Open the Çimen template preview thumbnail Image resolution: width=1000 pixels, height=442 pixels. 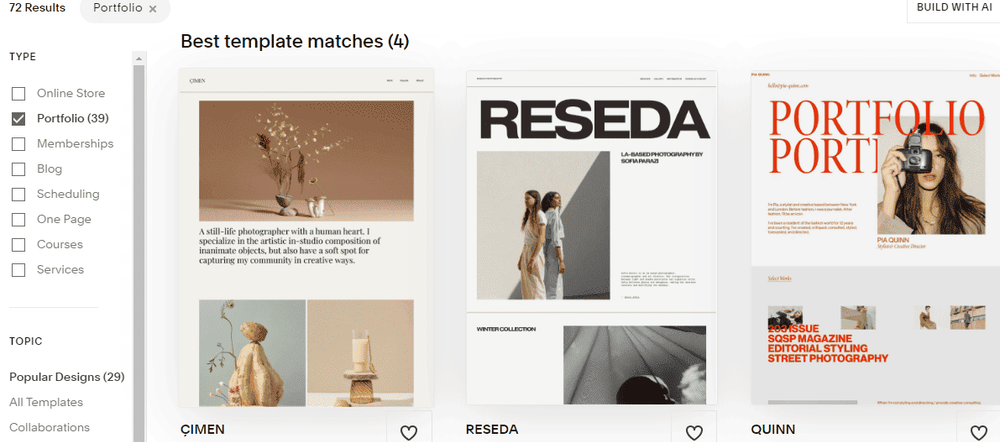(x=306, y=238)
